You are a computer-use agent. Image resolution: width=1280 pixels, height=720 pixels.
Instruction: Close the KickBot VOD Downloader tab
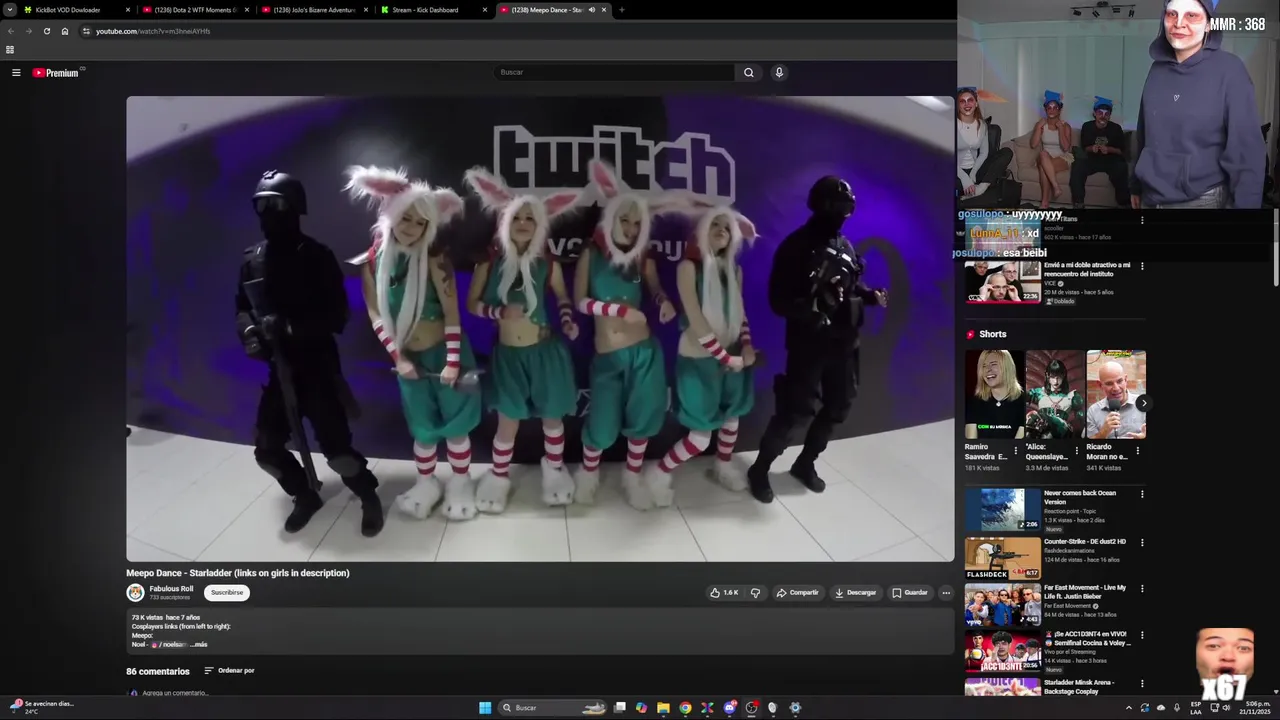128,10
